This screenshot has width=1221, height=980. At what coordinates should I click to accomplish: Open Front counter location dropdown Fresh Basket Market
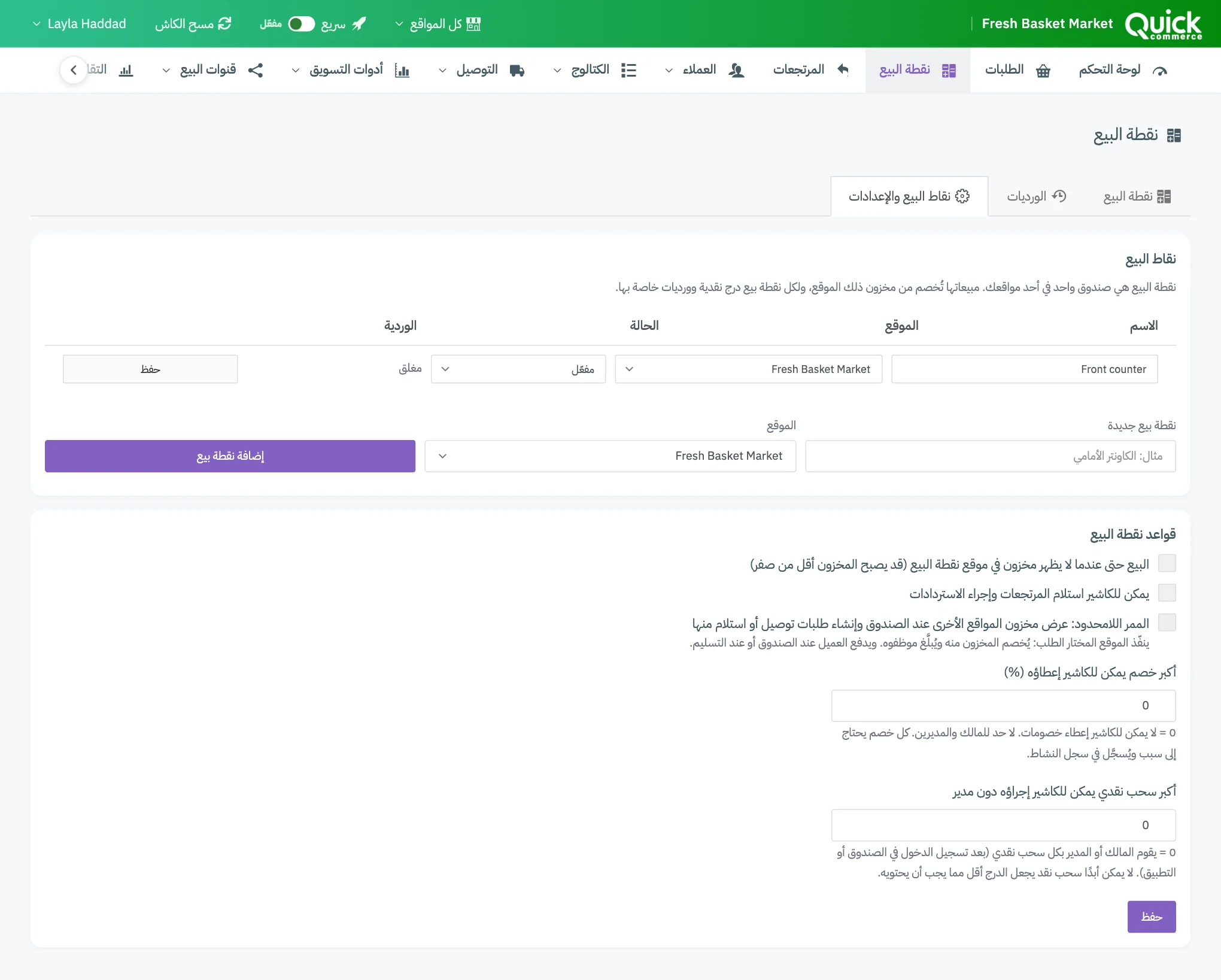(x=748, y=369)
